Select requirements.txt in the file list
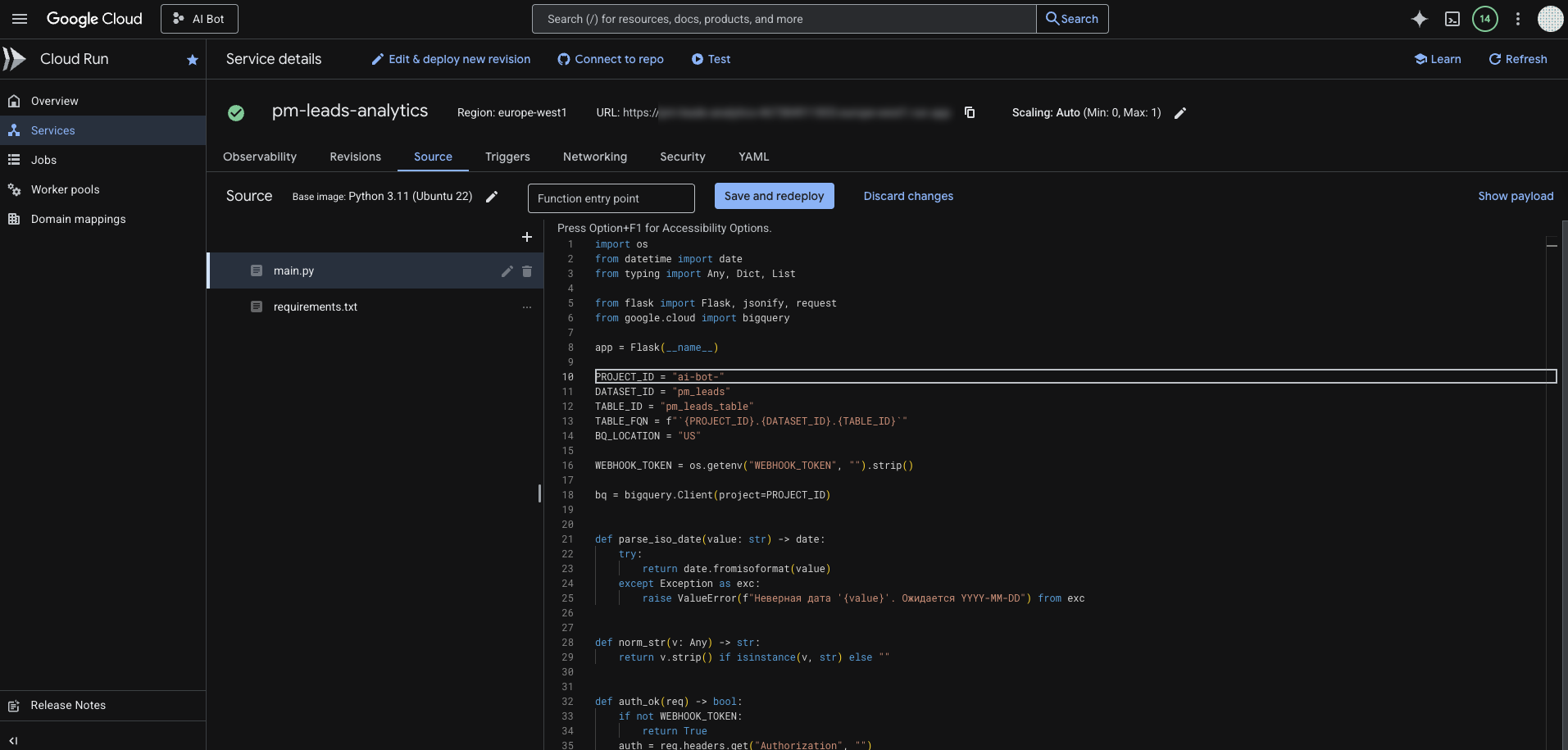Screen dimensions: 1568x750 coord(316,307)
